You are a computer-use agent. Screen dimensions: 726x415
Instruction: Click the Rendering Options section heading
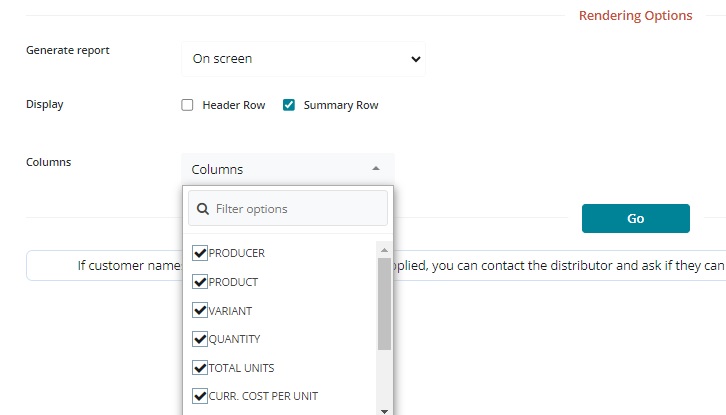point(635,16)
